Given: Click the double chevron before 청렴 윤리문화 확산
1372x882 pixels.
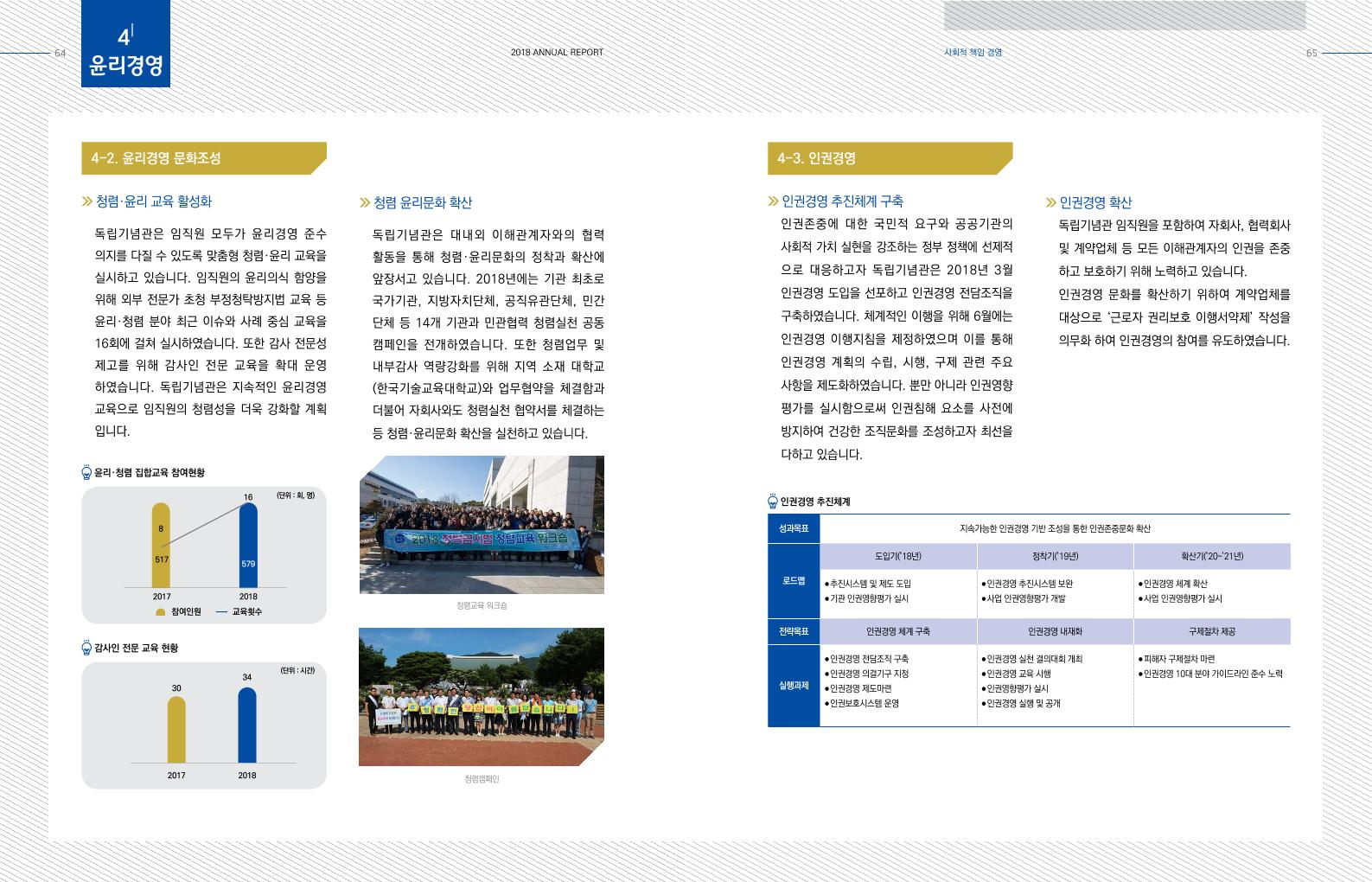Looking at the screenshot, I should click(365, 202).
